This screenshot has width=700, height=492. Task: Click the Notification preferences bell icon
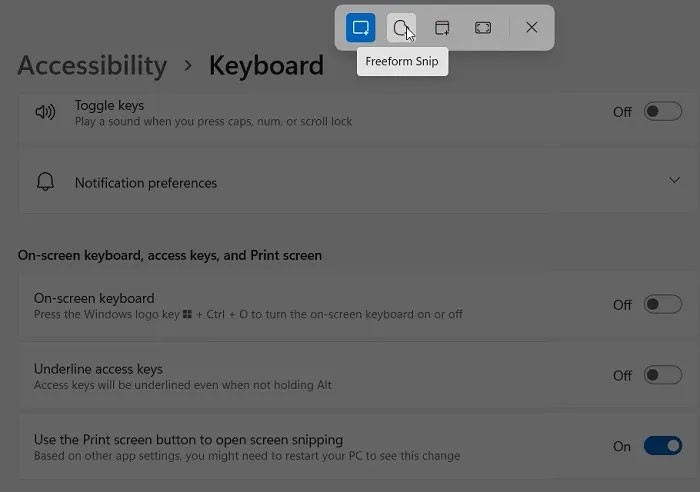[45, 183]
